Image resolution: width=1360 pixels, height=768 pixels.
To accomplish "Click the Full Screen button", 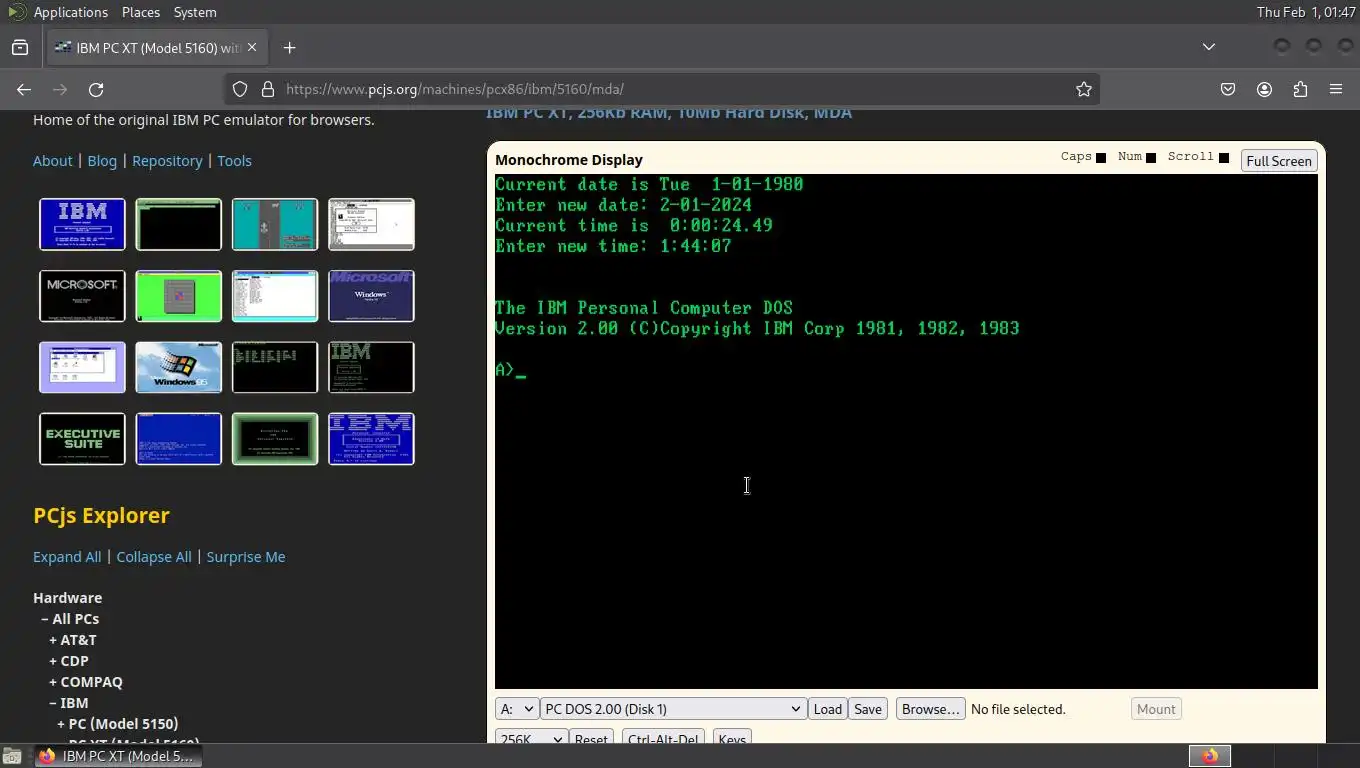I will [x=1278, y=161].
